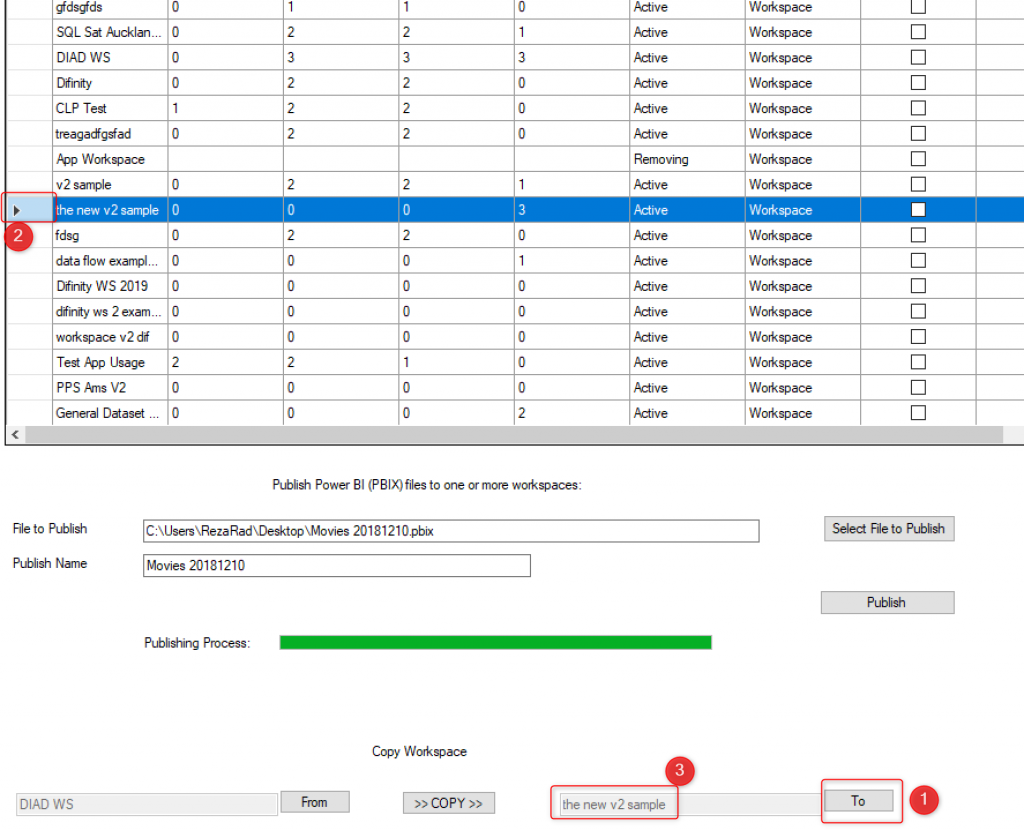The height and width of the screenshot is (830, 1024).
Task: Click the Publish button
Action: point(887,602)
